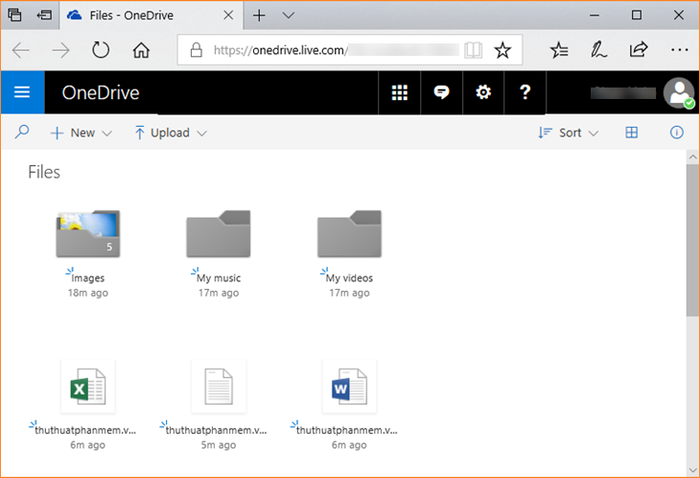The width and height of the screenshot is (700, 478).
Task: Share this page
Action: 638,50
